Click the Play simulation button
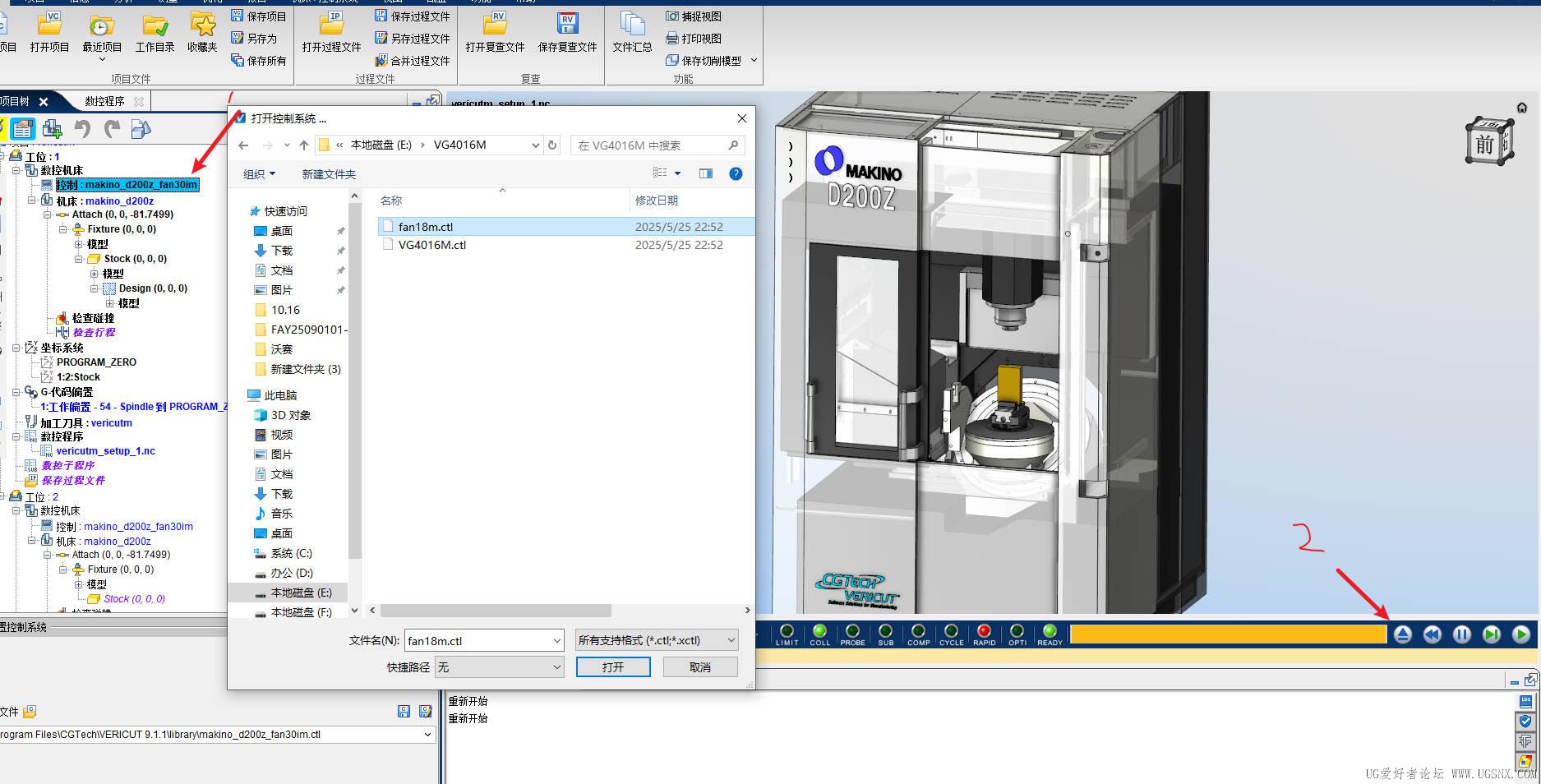Viewport: 1541px width, 784px height. point(1520,634)
